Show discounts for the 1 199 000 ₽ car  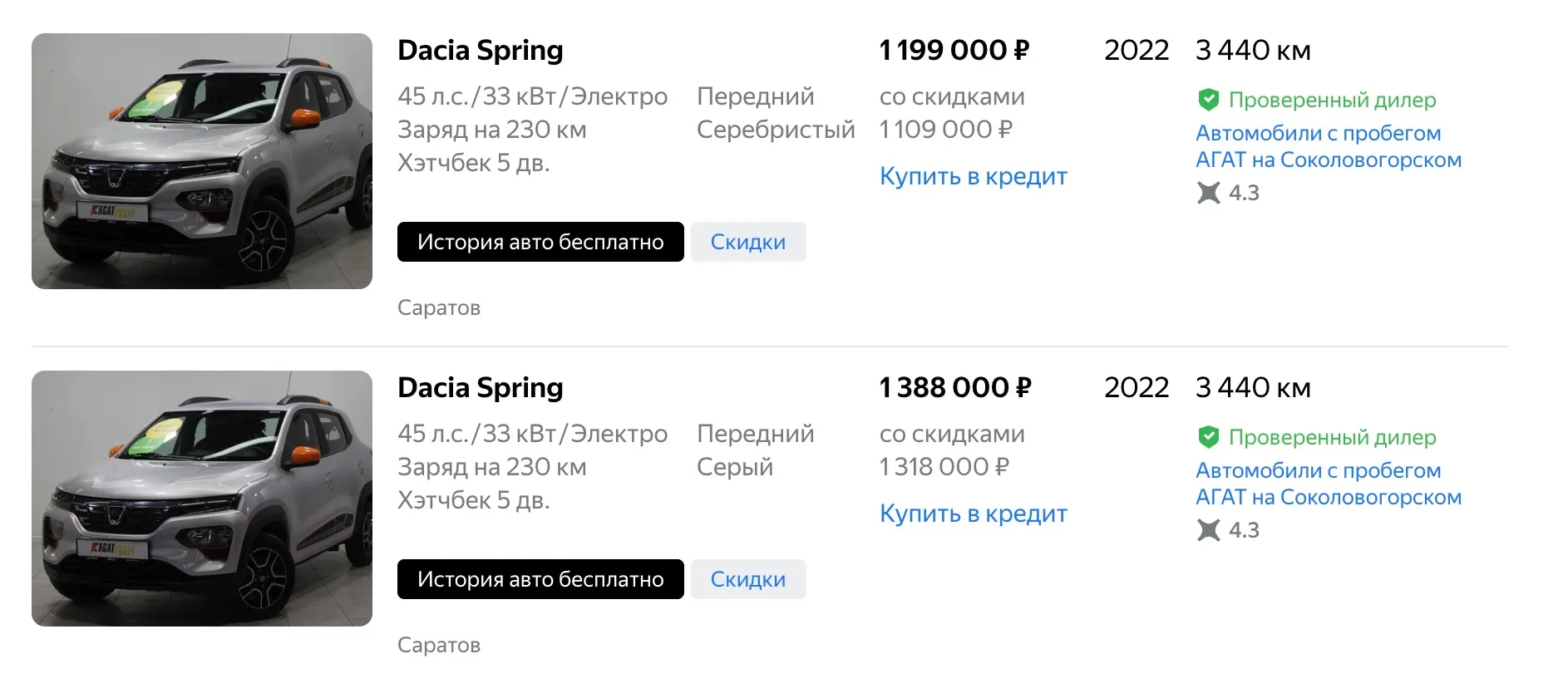[747, 242]
